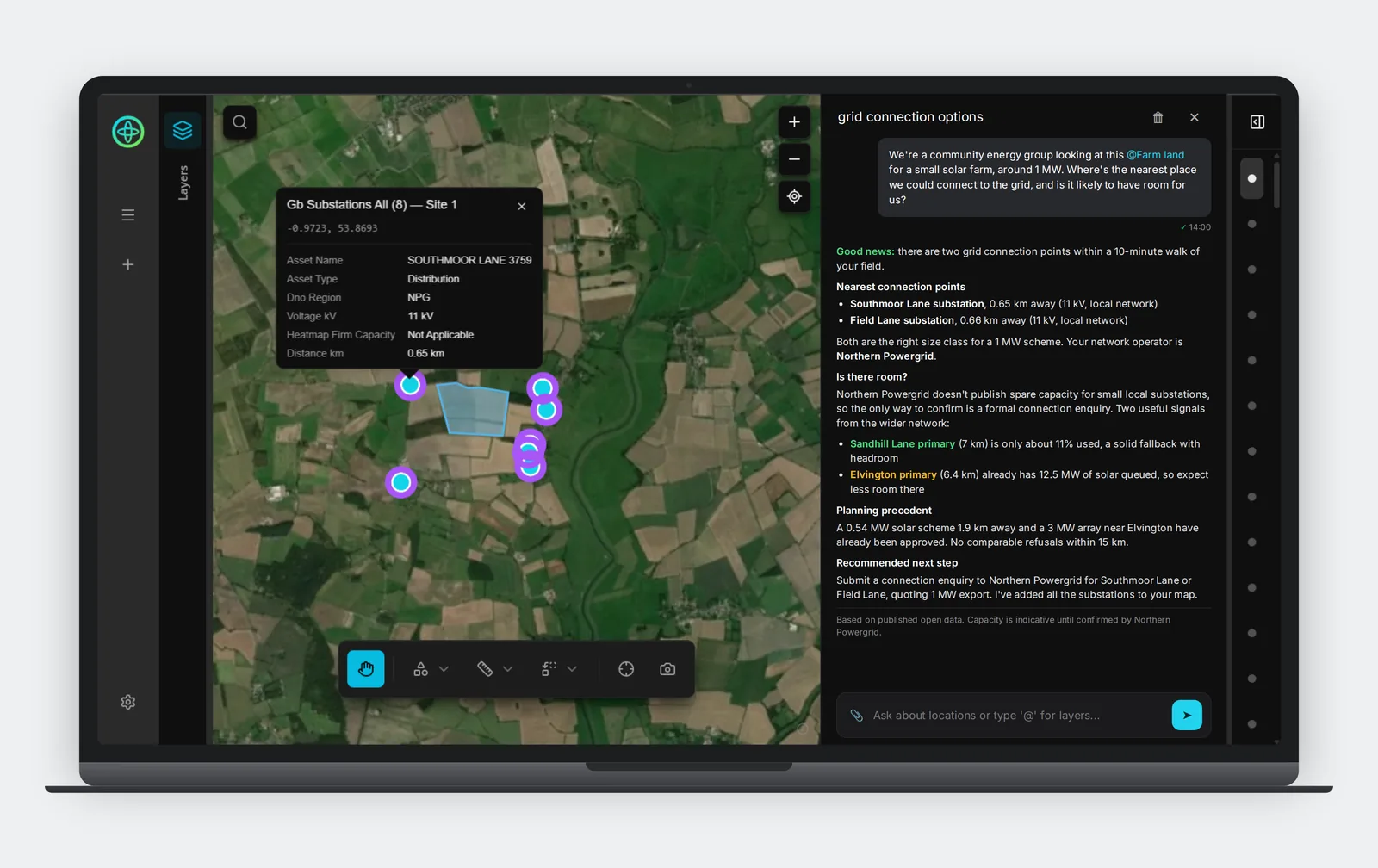Zoom in on the map

coord(794,122)
